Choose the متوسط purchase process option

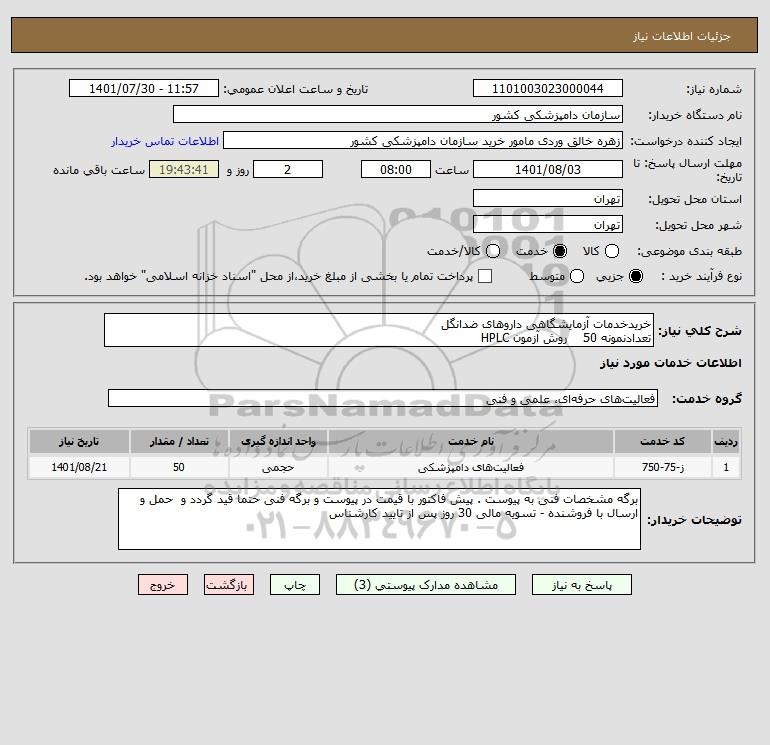click(577, 276)
